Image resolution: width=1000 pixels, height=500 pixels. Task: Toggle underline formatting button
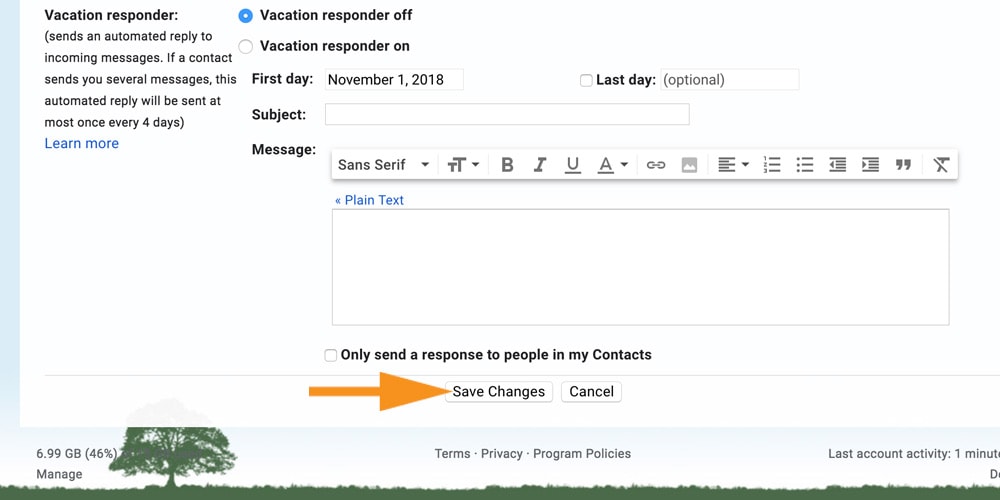(x=573, y=165)
